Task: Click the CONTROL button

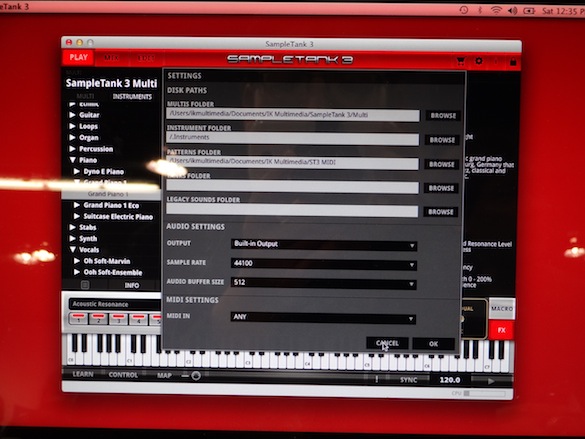Action: (123, 375)
